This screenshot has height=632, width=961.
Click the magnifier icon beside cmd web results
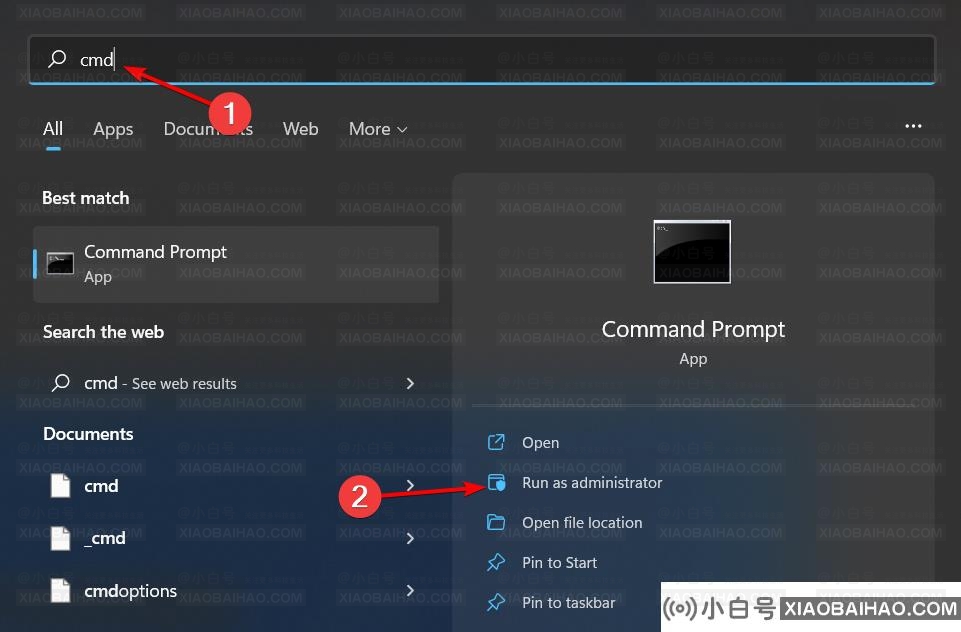pos(61,383)
